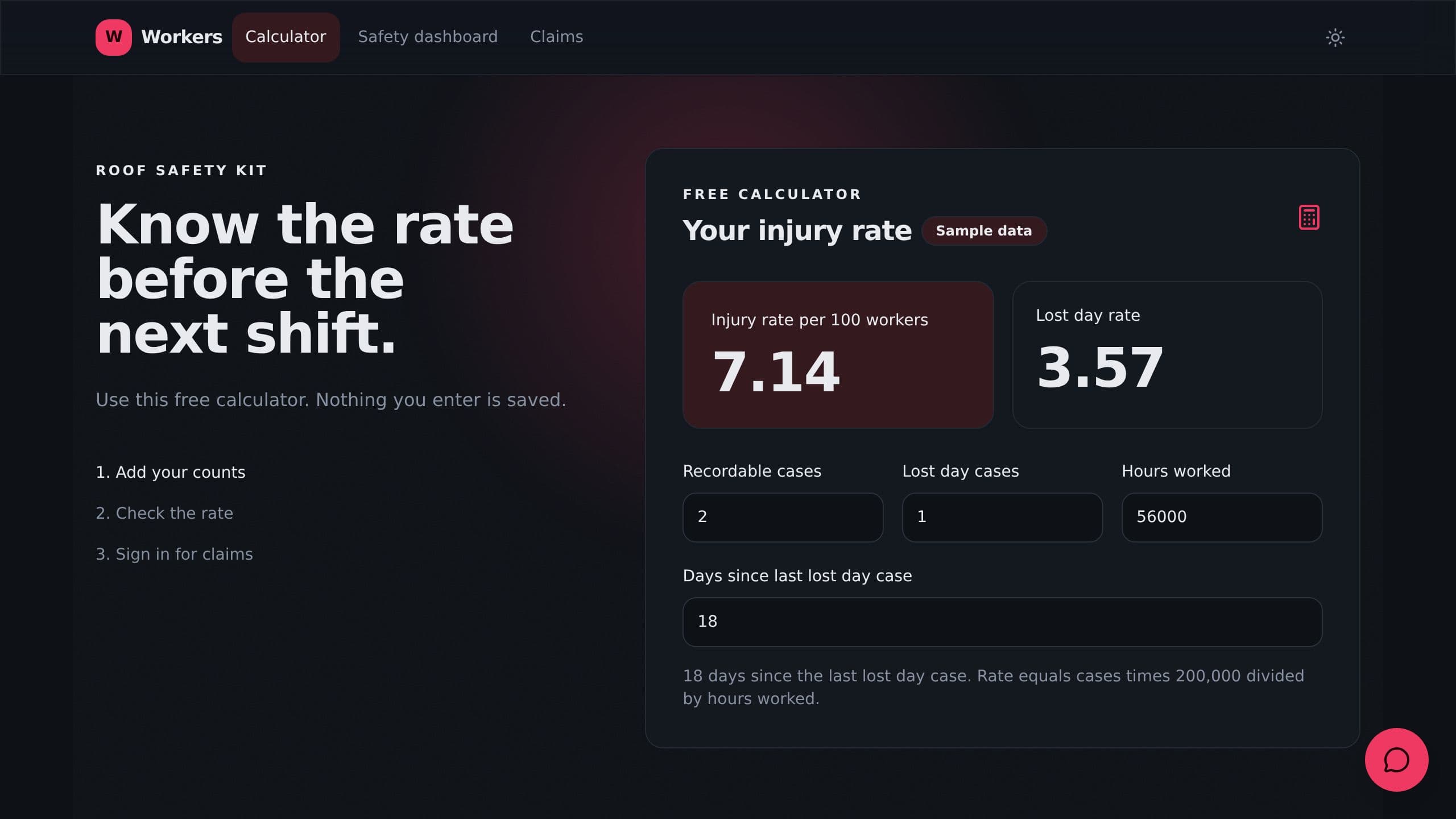1456x819 pixels.
Task: Click step "2. Check the rate"
Action: [x=164, y=514]
